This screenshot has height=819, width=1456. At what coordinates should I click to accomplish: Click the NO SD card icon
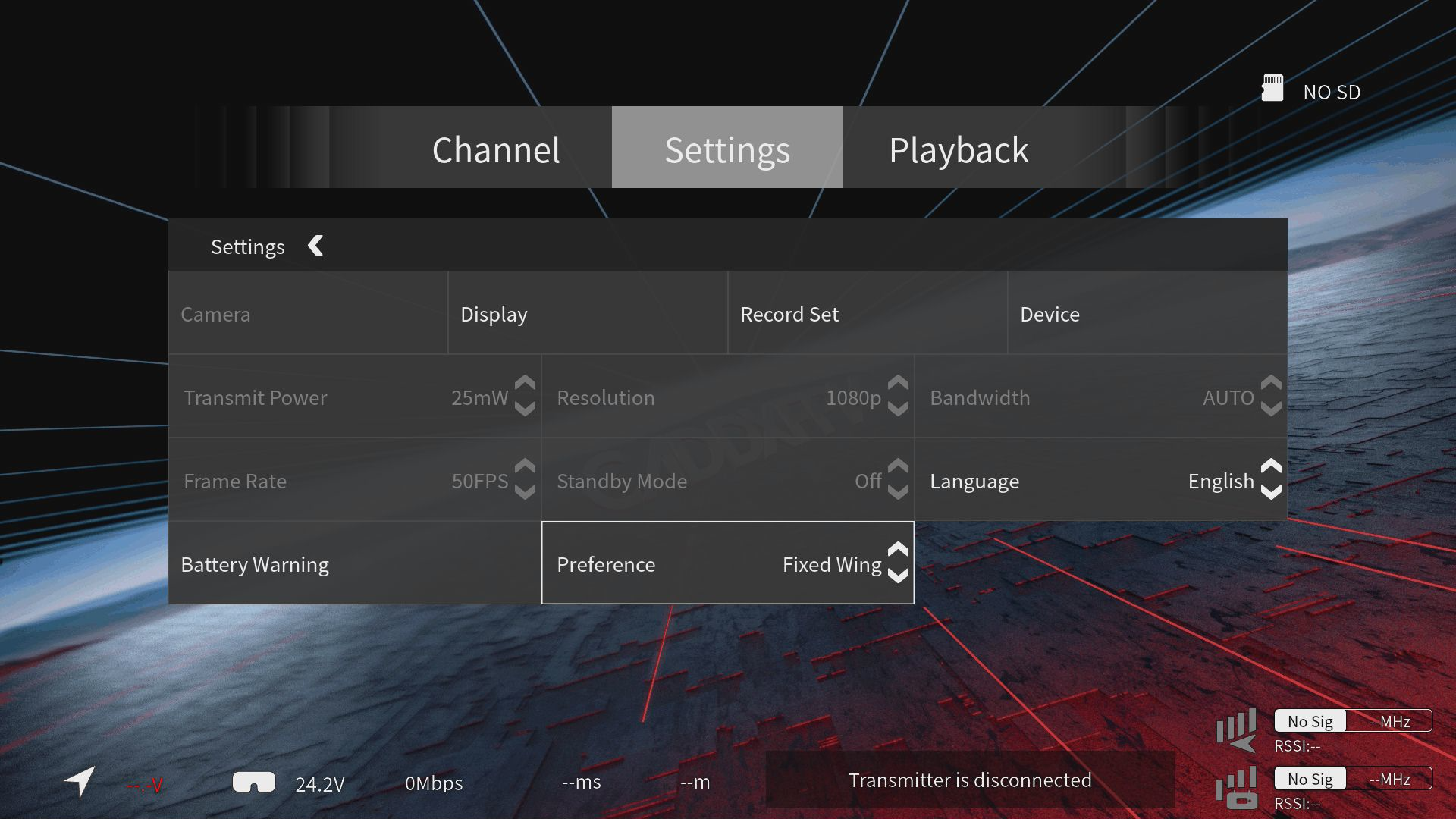pyautogui.click(x=1272, y=88)
